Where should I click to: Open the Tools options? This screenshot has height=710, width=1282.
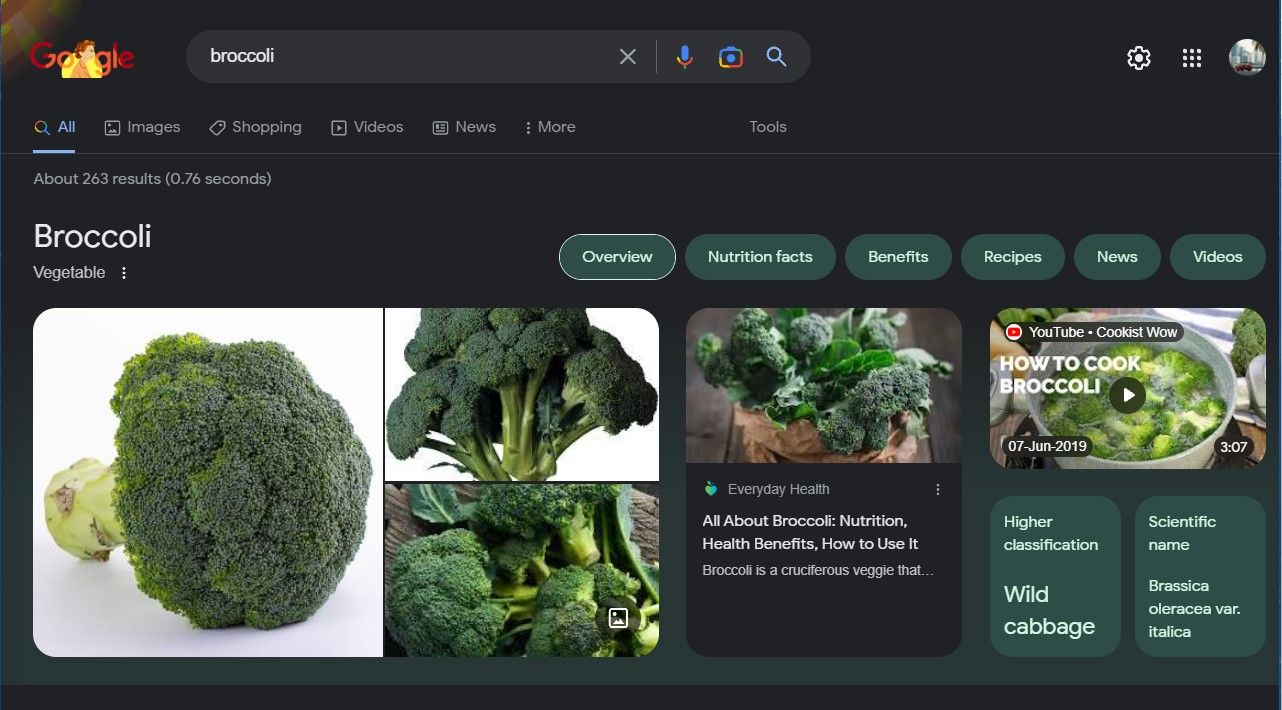pyautogui.click(x=767, y=127)
